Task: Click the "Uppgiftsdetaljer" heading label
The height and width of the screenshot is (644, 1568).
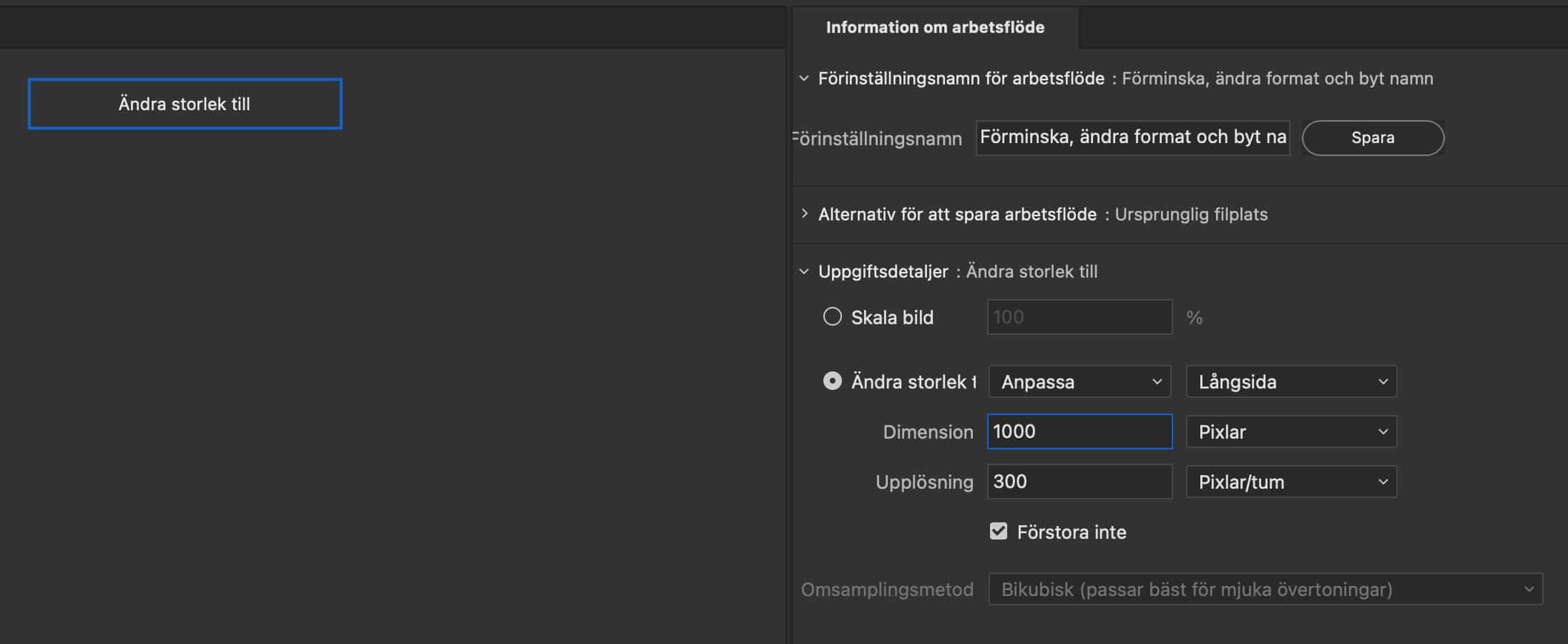Action: pyautogui.click(x=883, y=272)
